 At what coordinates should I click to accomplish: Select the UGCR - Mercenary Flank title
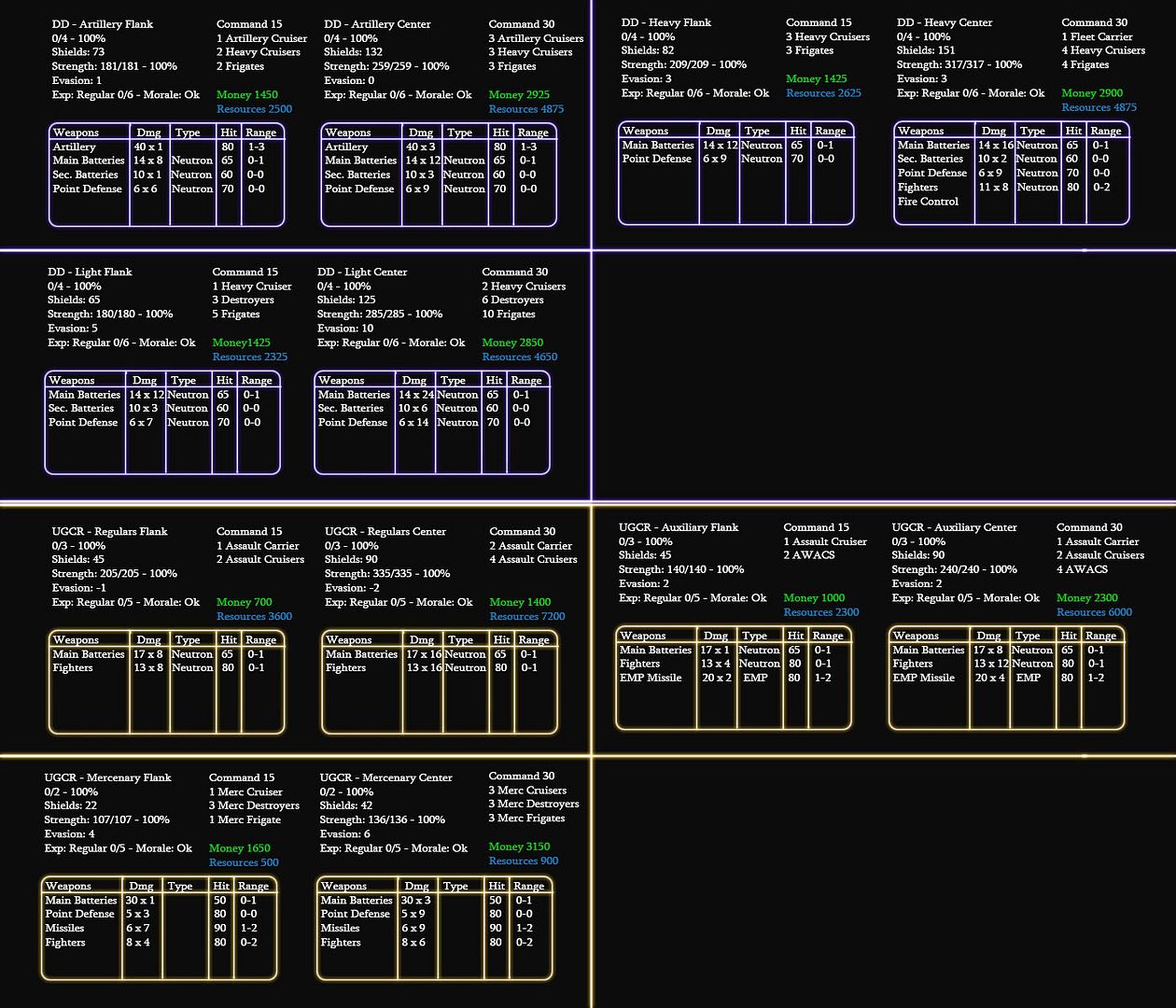107,777
